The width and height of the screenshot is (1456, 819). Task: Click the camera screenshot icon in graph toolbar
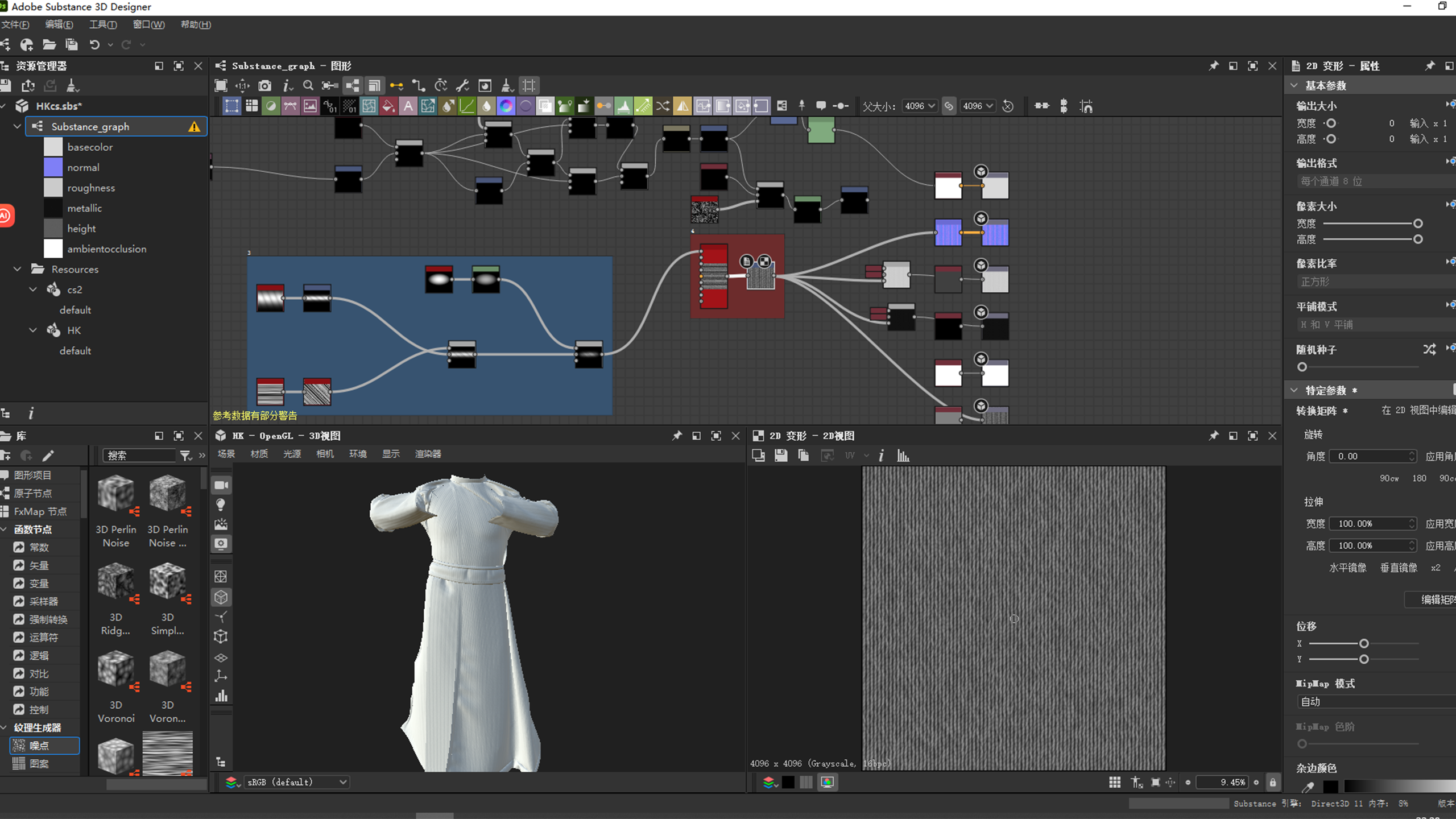click(264, 86)
